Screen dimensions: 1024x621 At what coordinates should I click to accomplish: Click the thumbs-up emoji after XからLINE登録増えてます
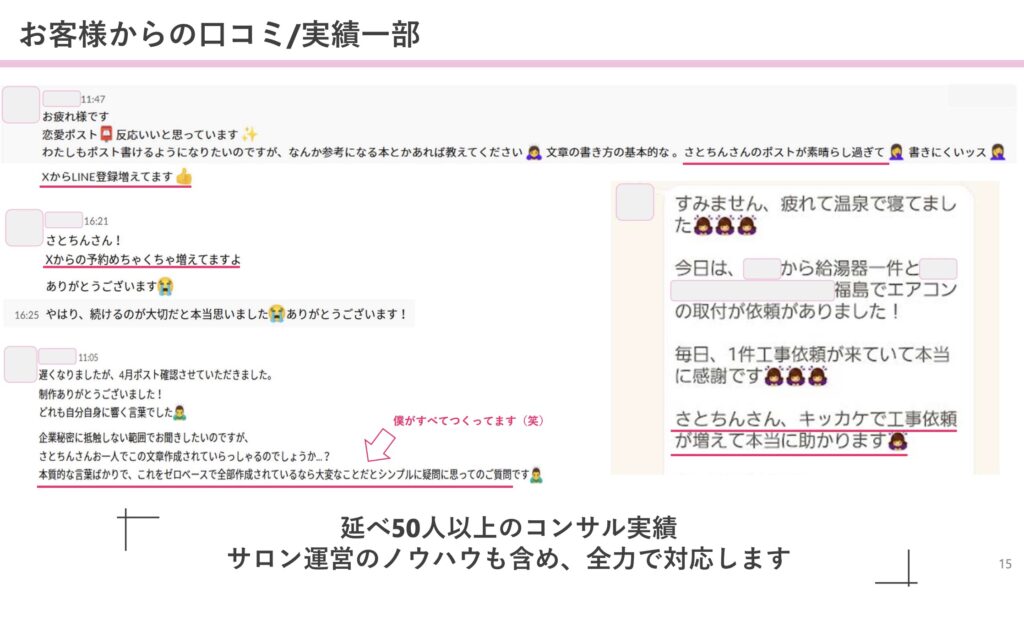point(184,175)
